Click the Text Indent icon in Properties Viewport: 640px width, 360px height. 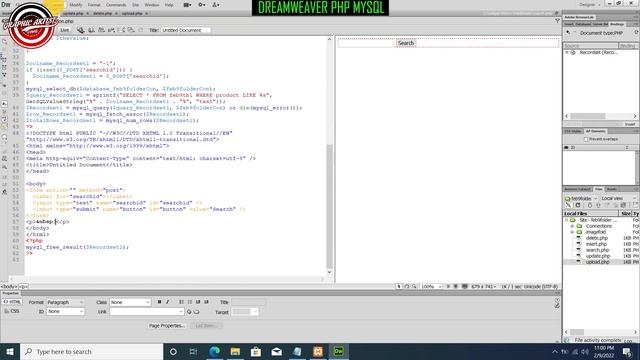(x=207, y=302)
